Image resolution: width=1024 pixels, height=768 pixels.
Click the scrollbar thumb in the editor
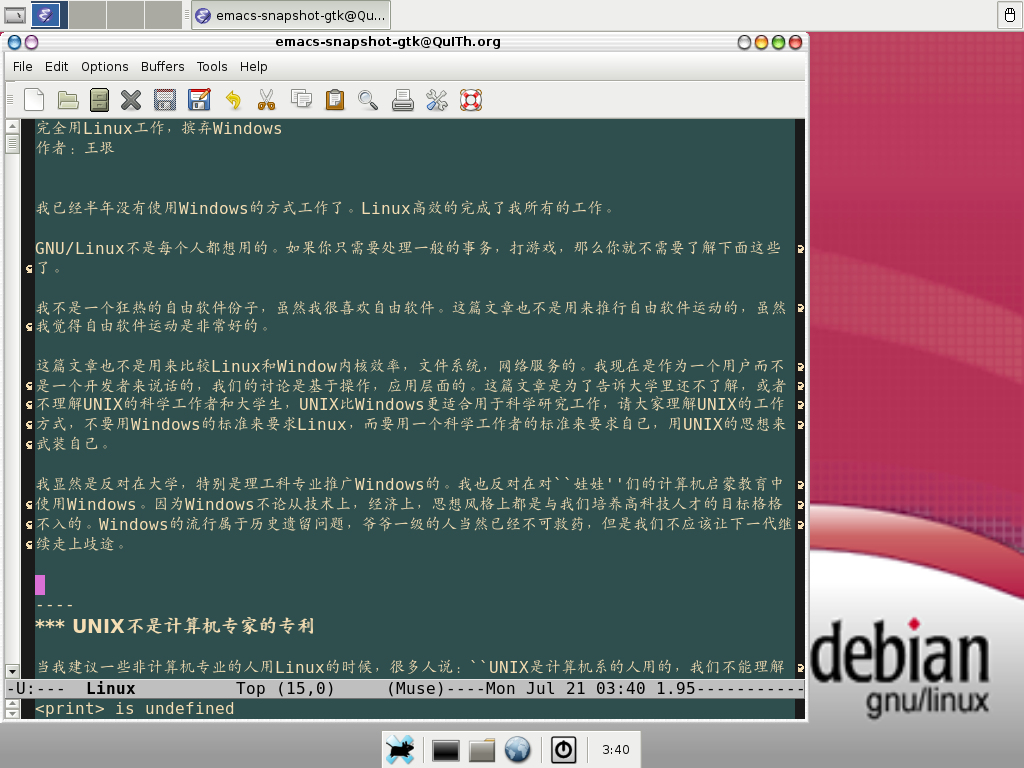(x=12, y=143)
